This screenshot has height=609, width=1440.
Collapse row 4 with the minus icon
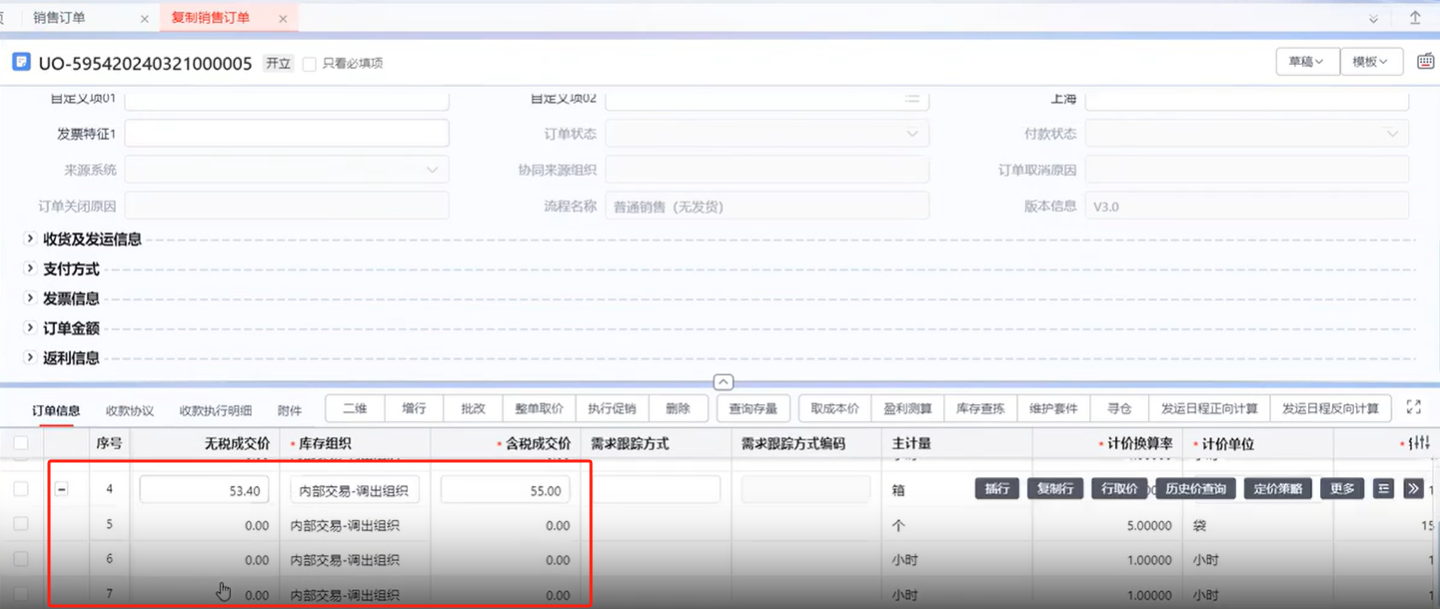[61, 489]
